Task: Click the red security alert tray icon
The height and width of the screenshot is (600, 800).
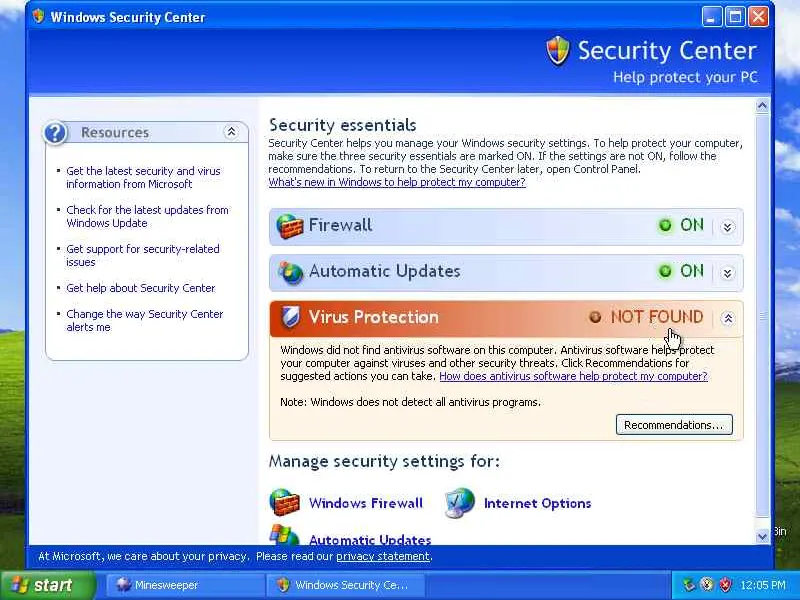Action: tap(726, 584)
